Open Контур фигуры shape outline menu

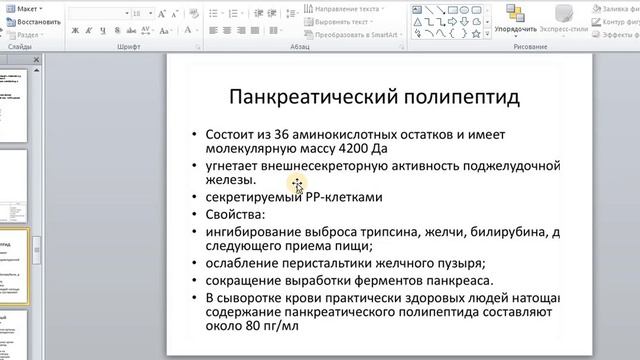coord(616,22)
